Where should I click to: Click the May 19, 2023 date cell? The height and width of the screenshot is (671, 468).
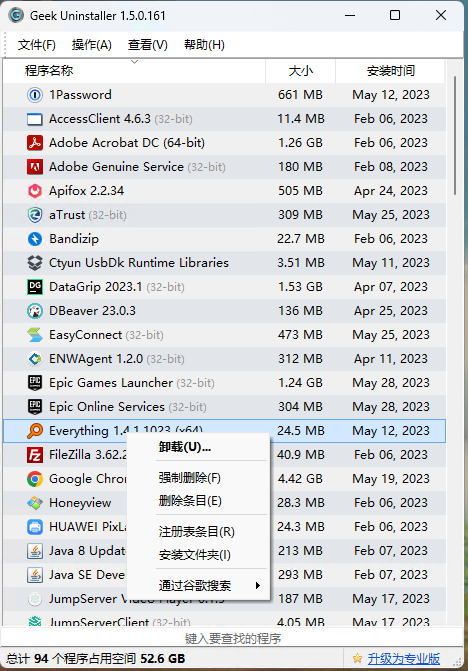click(391, 478)
